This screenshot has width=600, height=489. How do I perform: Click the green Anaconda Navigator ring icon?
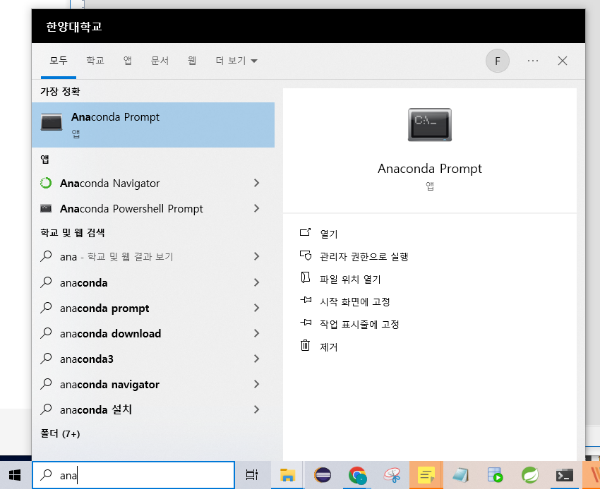coord(46,183)
